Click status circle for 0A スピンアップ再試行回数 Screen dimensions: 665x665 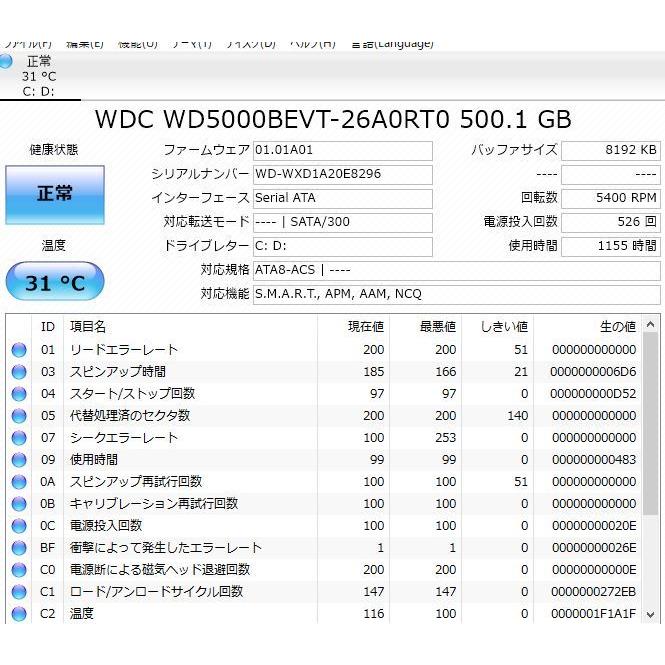[x=19, y=482]
